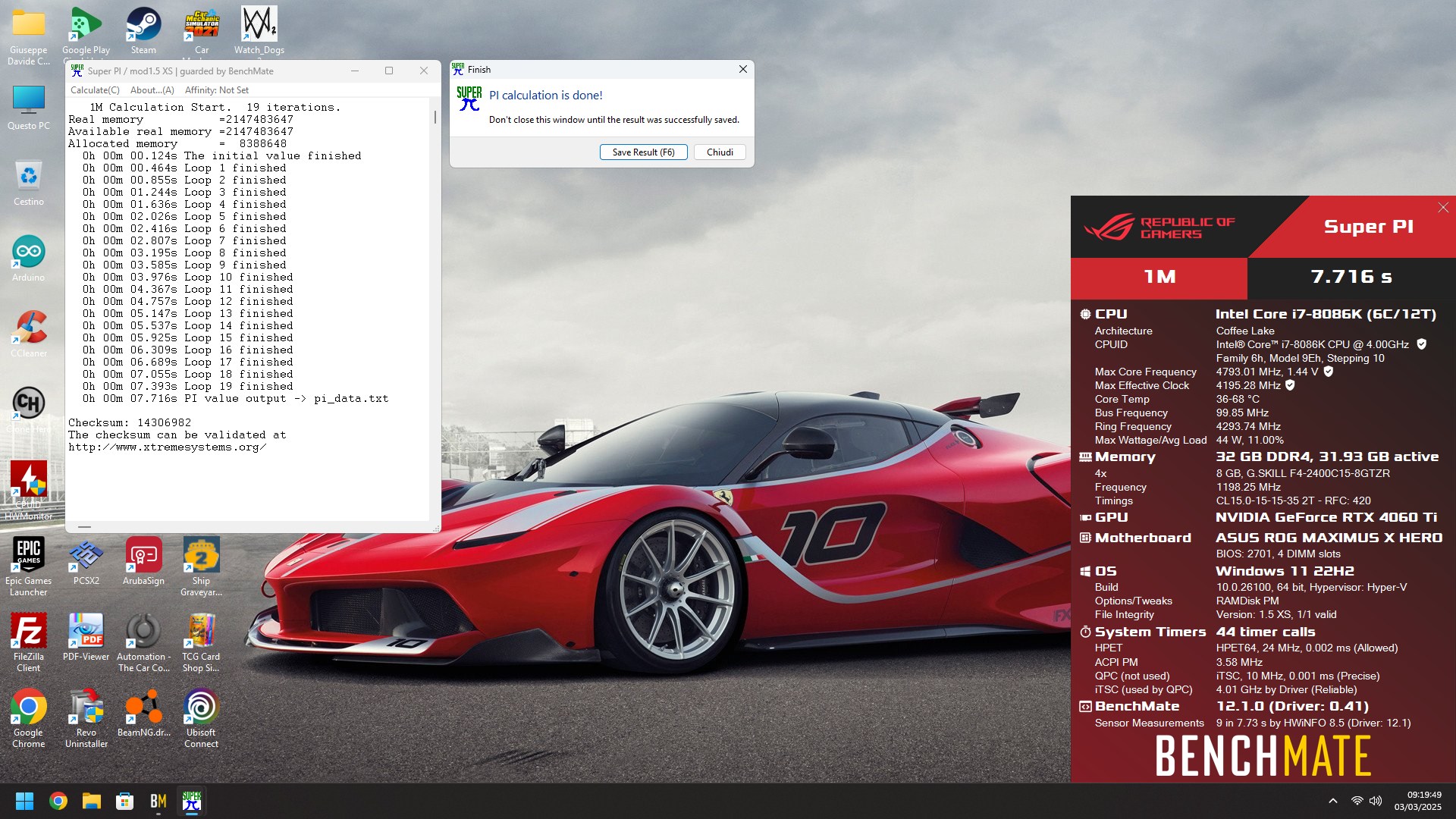Open Questo PC desktop icon
The width and height of the screenshot is (1456, 819).
[29, 108]
